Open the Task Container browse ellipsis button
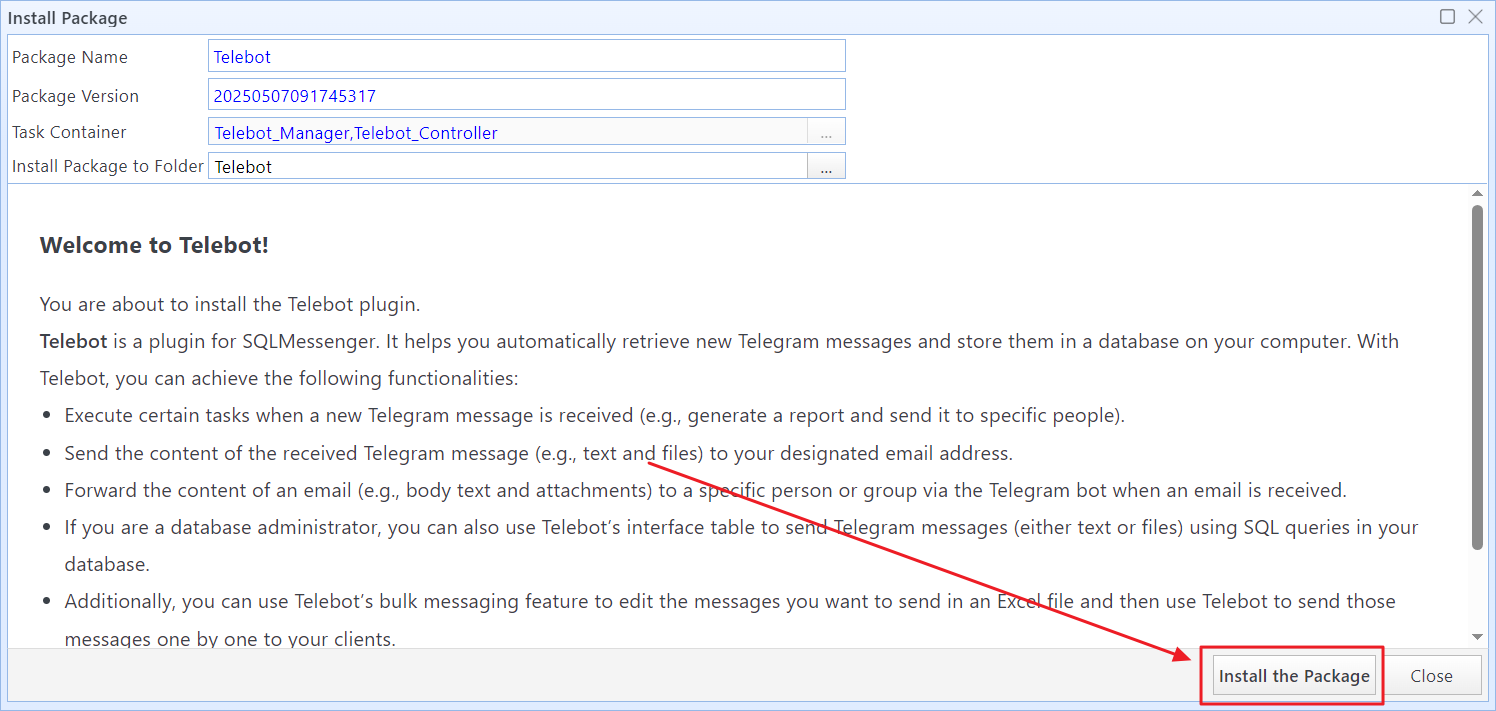The height and width of the screenshot is (711, 1496). point(826,132)
